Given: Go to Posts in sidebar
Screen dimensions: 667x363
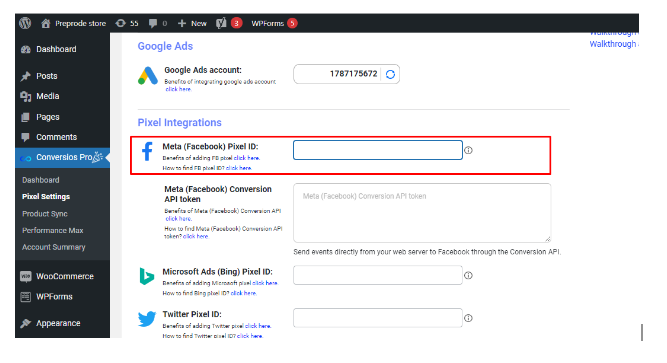Looking at the screenshot, I should pos(46,76).
